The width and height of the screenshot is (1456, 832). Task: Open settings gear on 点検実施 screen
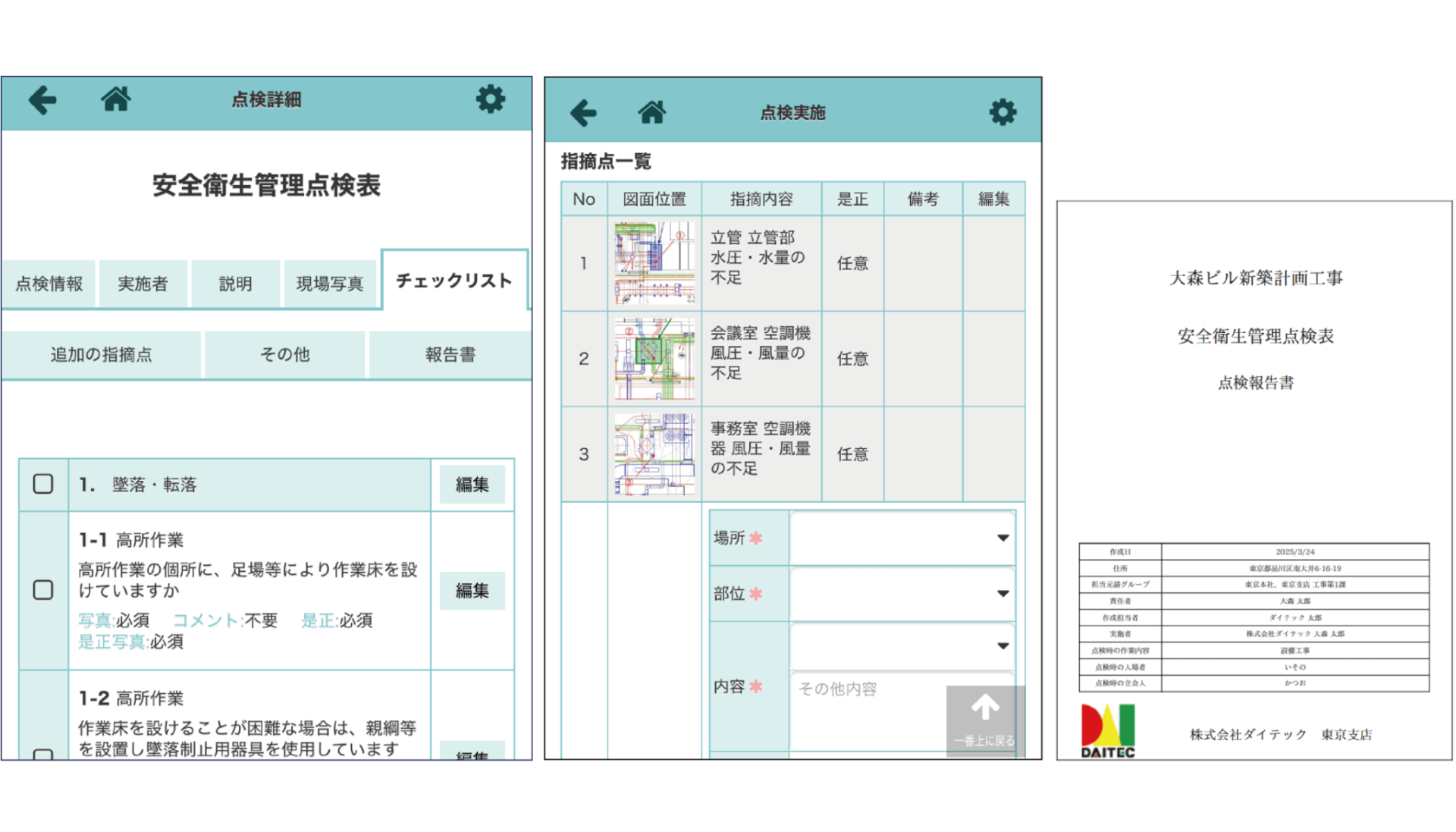[1003, 112]
